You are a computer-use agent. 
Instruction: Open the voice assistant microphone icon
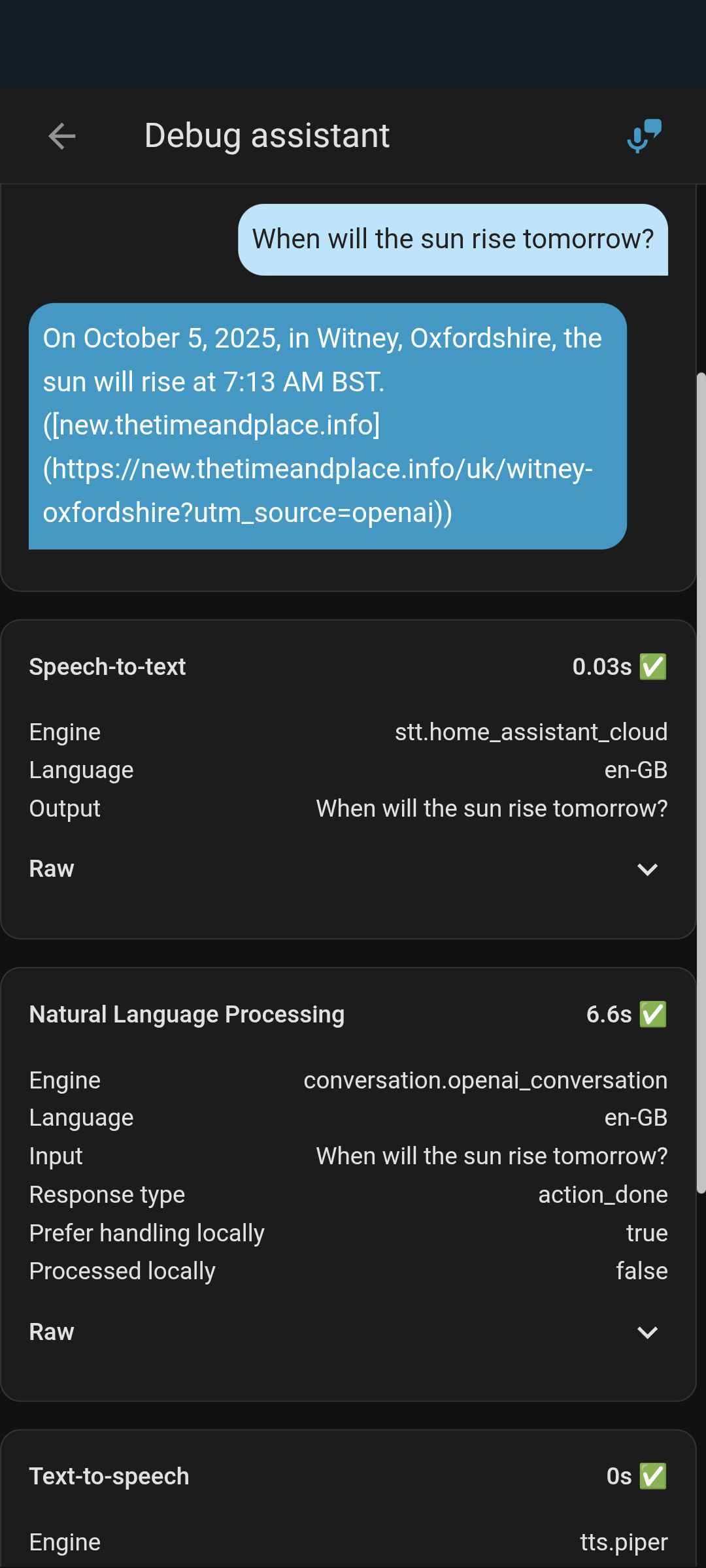pyautogui.click(x=644, y=136)
